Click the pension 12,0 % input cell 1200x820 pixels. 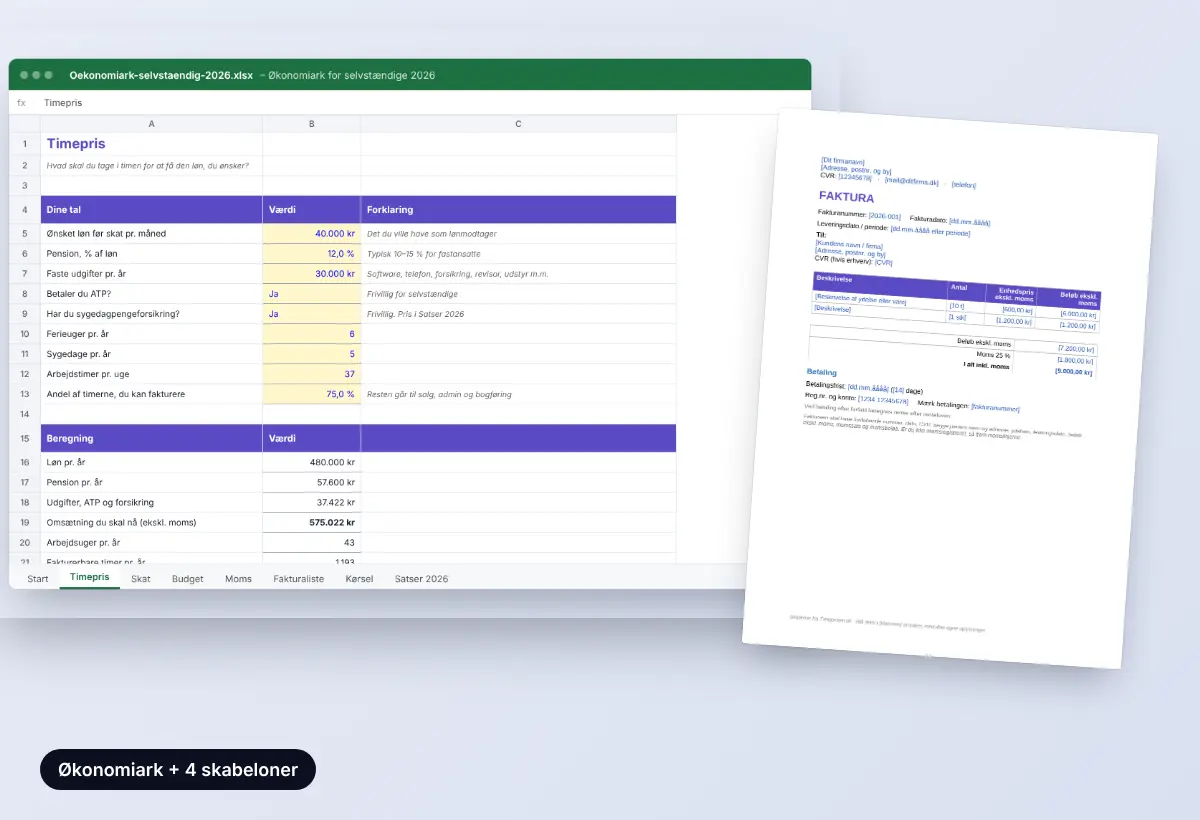point(312,254)
